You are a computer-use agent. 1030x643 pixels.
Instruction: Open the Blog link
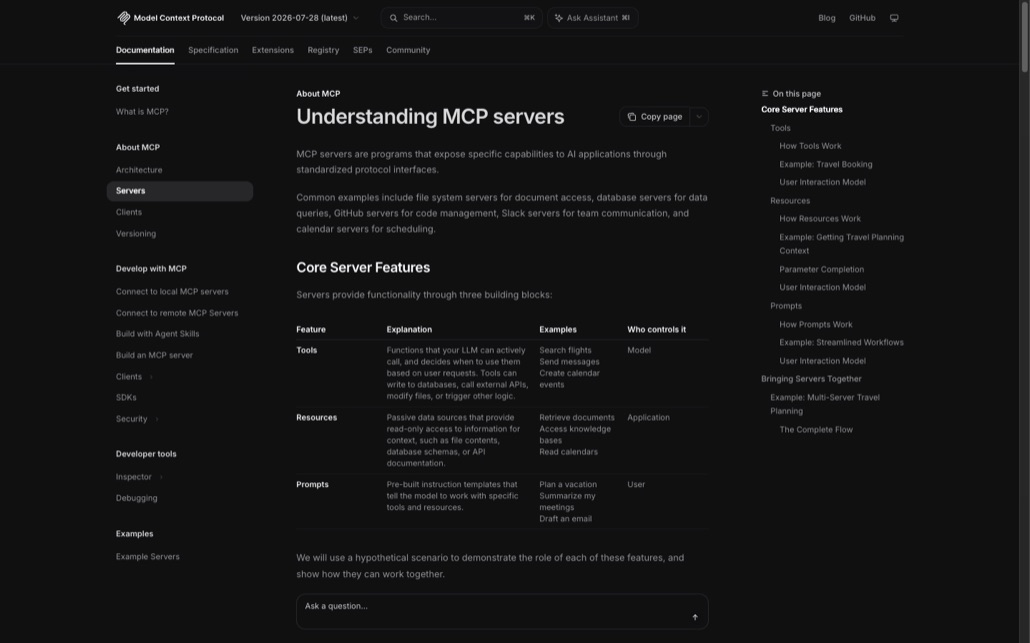pos(827,18)
